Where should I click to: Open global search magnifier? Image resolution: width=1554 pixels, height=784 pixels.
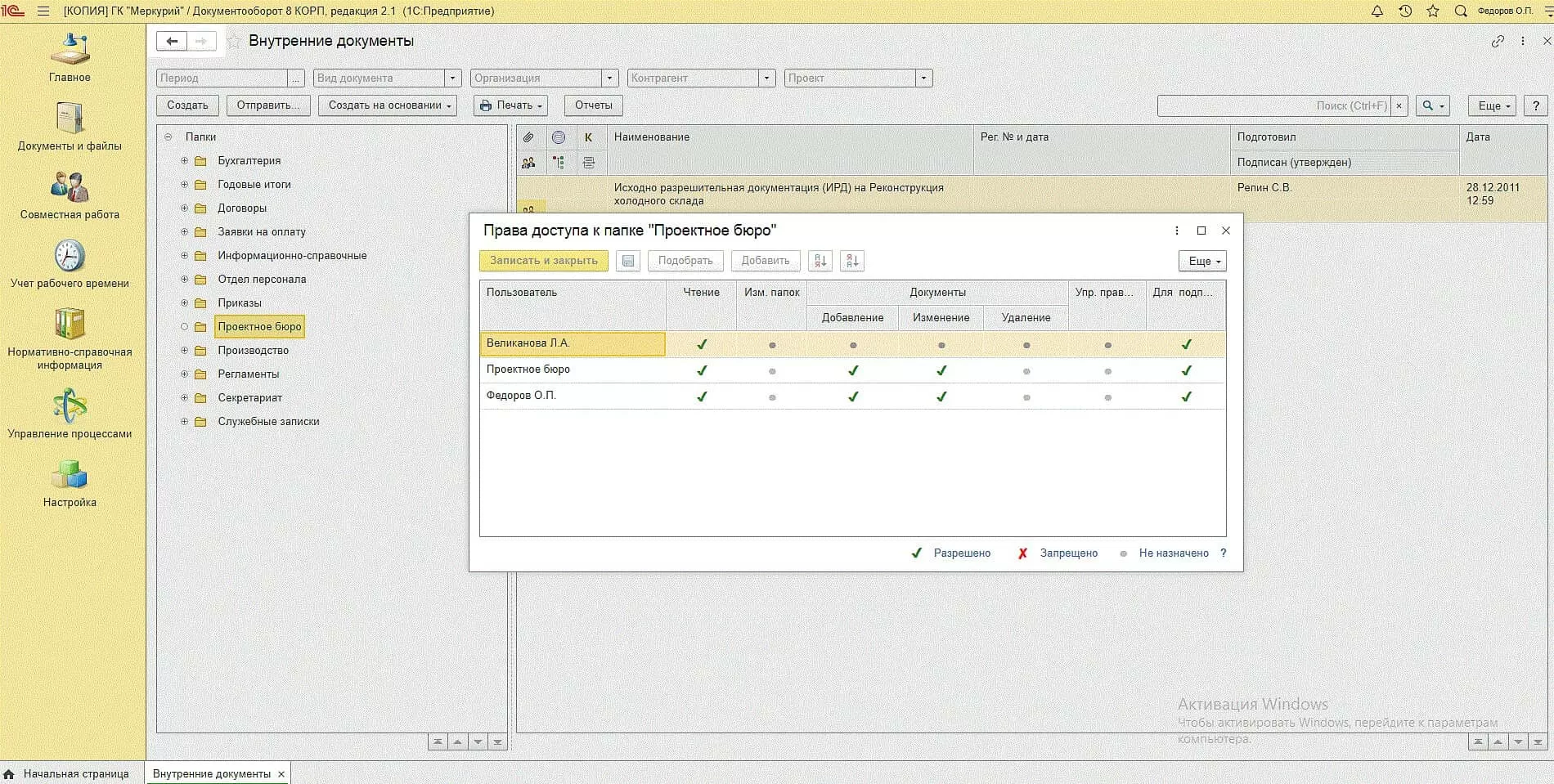point(1461,11)
